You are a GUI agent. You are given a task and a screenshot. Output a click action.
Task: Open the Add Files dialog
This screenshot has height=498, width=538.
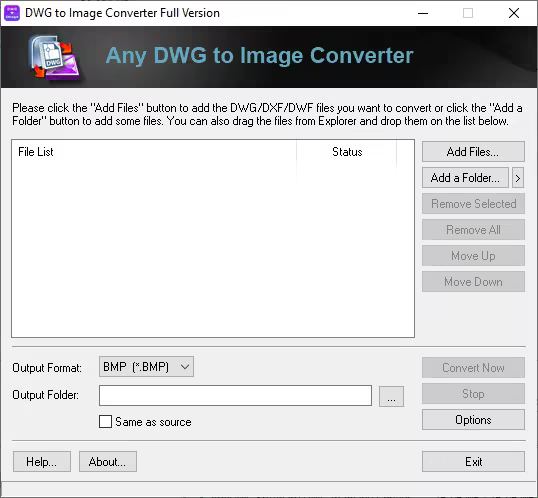473,152
